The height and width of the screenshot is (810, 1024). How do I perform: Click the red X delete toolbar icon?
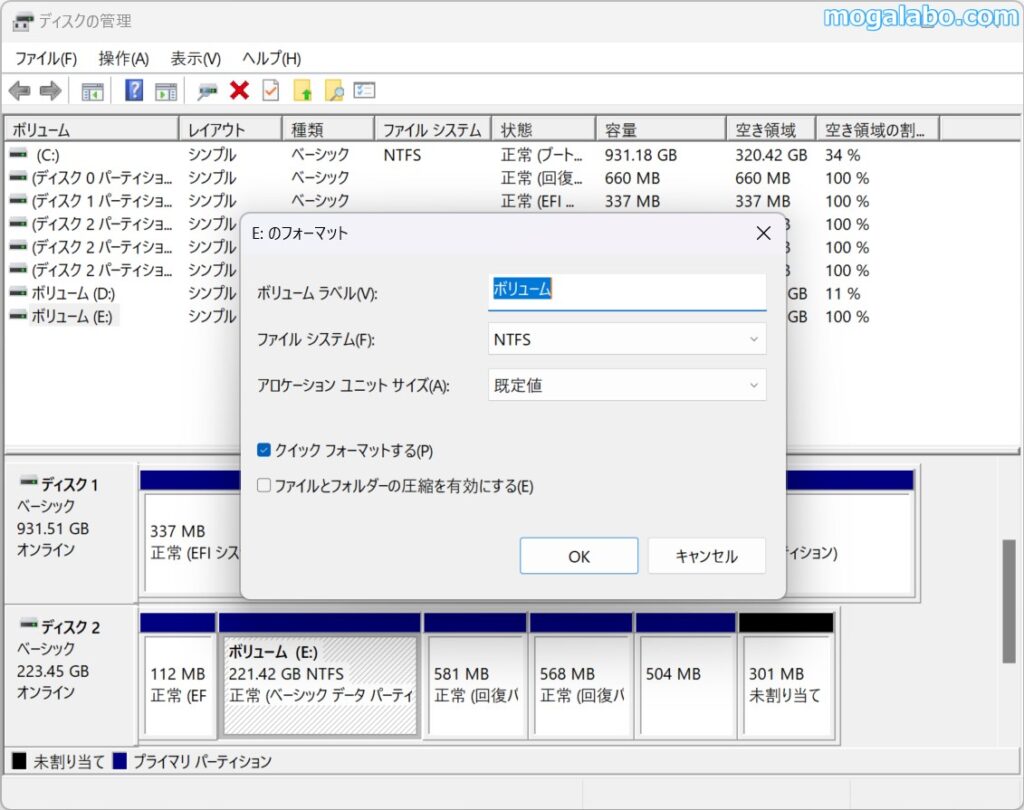point(239,91)
